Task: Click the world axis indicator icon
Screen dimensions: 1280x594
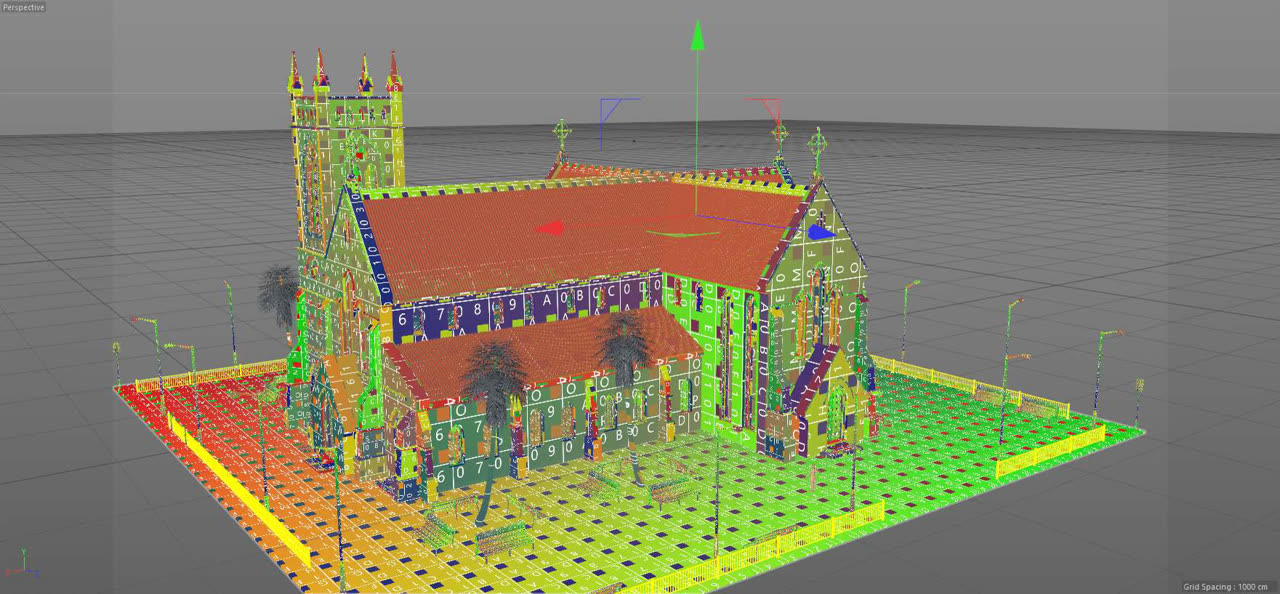Action: coord(22,565)
